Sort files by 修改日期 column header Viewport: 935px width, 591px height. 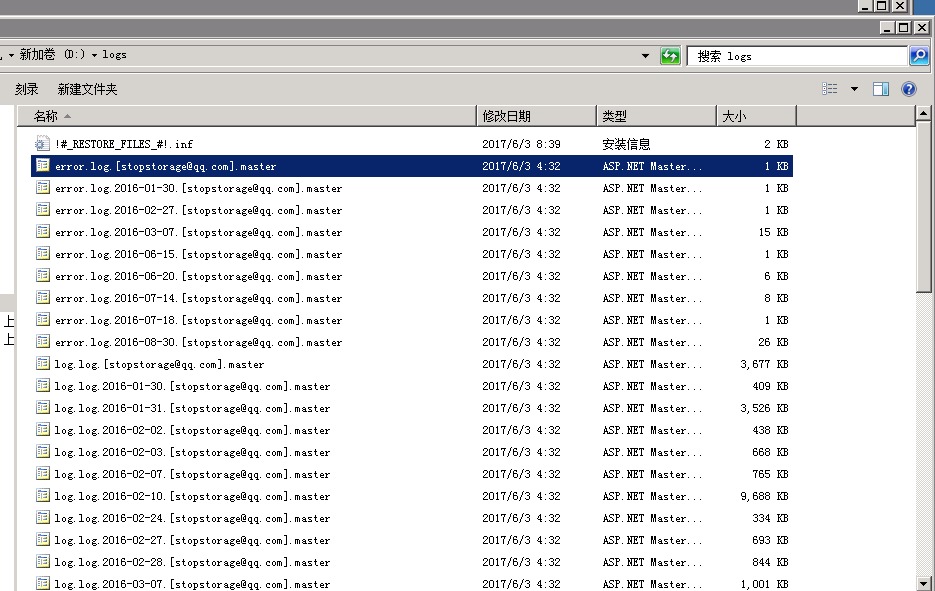tap(507, 116)
